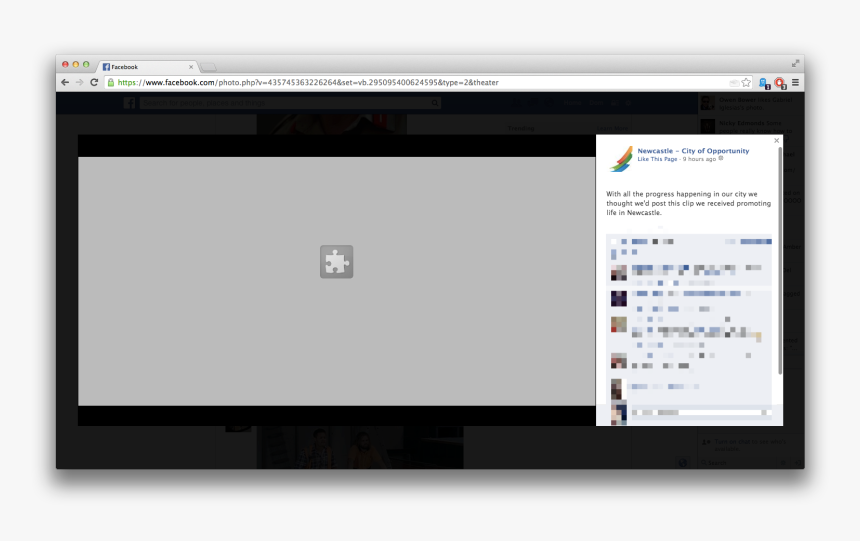Close the photo theater side panel
Image resolution: width=860 pixels, height=541 pixels.
pos(776,141)
